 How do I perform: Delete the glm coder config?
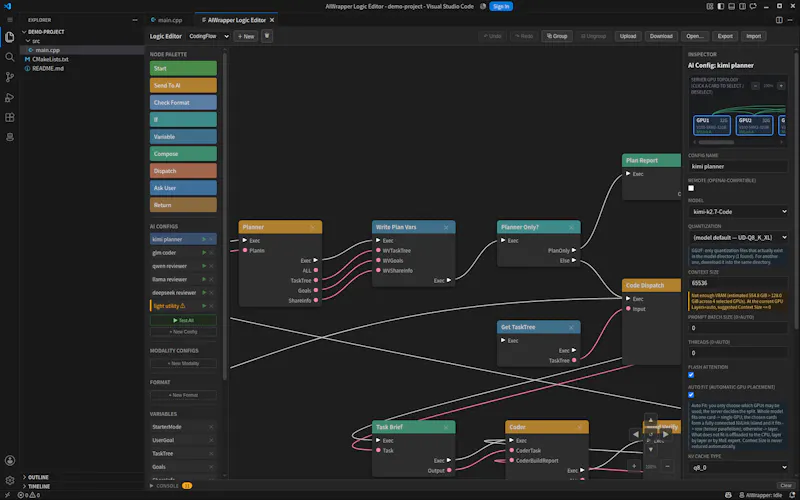point(211,253)
